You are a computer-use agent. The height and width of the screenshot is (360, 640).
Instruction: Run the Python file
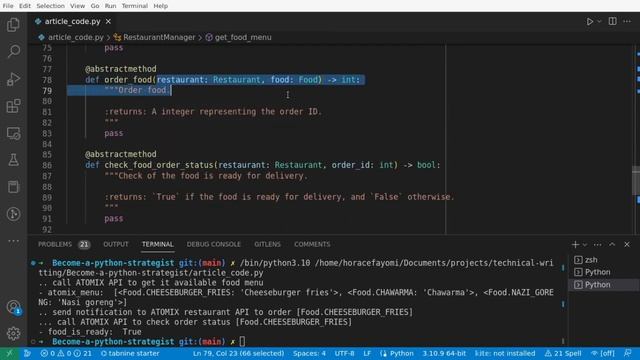coord(590,21)
